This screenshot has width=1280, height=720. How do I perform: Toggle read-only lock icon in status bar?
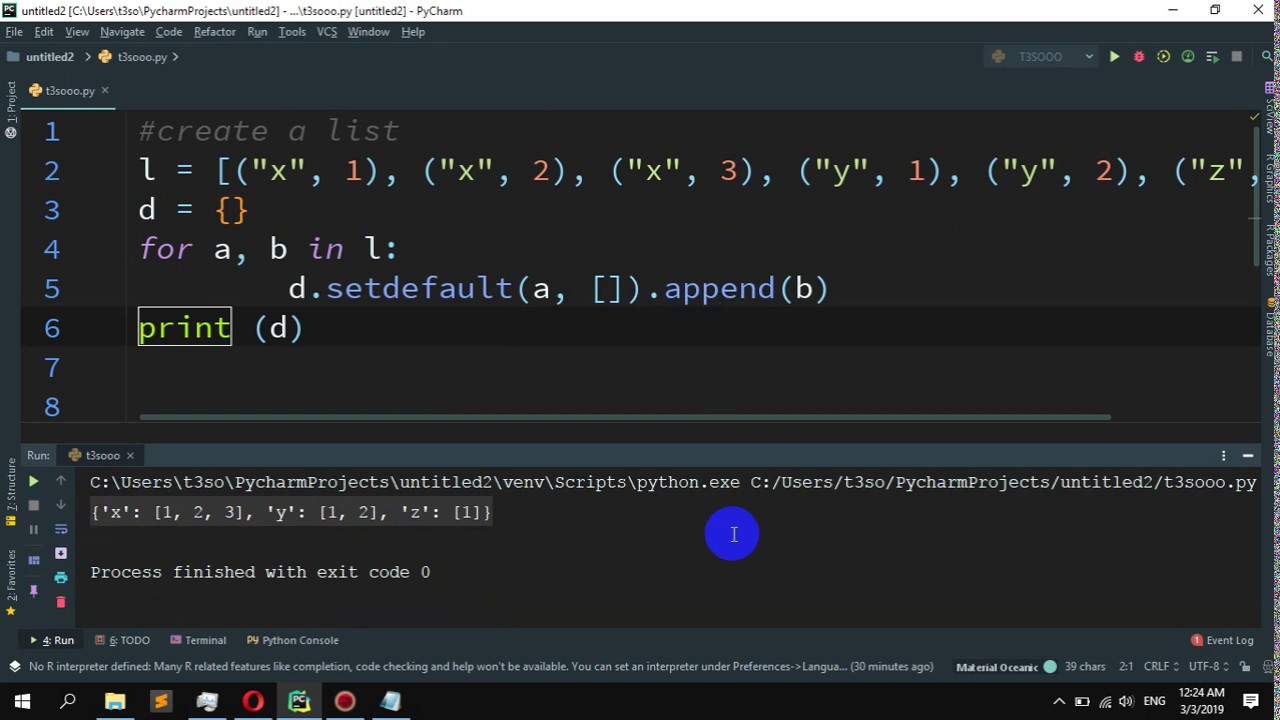click(1245, 667)
